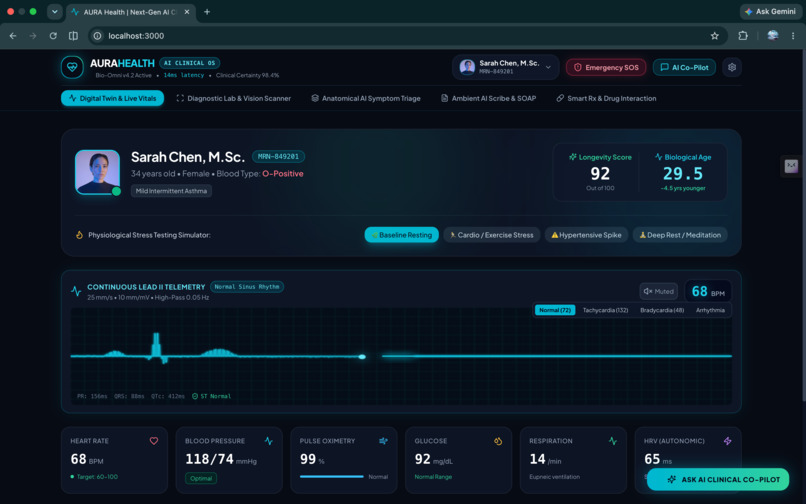Select Arrhythmia rhythm option
The image size is (806, 504).
[x=710, y=310]
